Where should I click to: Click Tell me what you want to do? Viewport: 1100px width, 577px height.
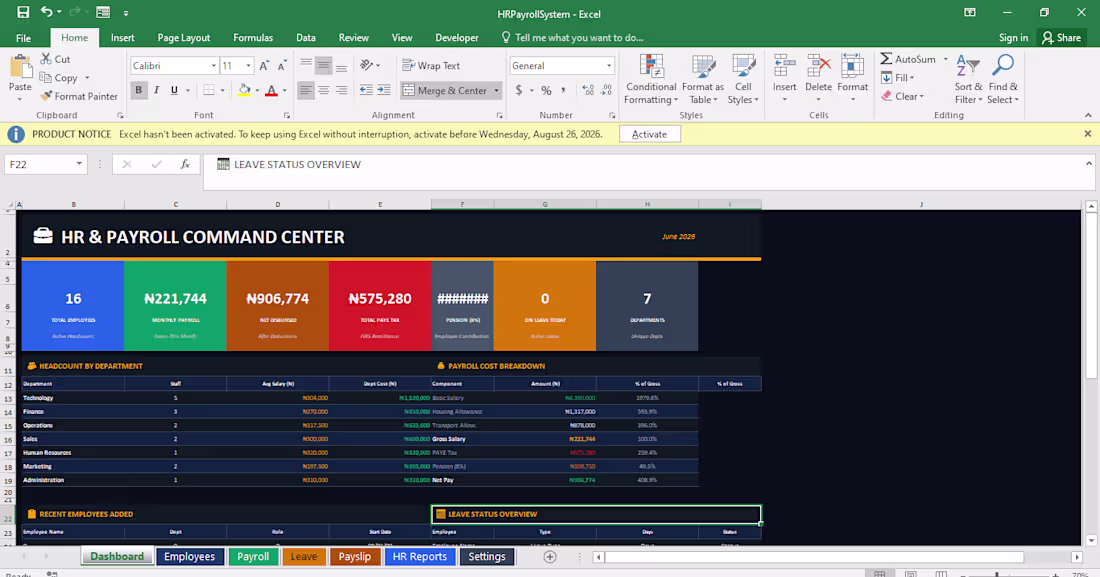point(572,38)
